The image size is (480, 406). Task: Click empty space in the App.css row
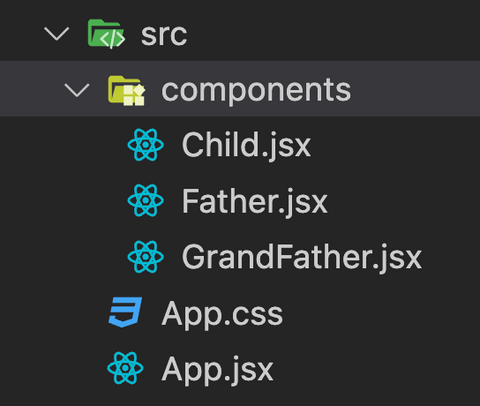point(380,313)
